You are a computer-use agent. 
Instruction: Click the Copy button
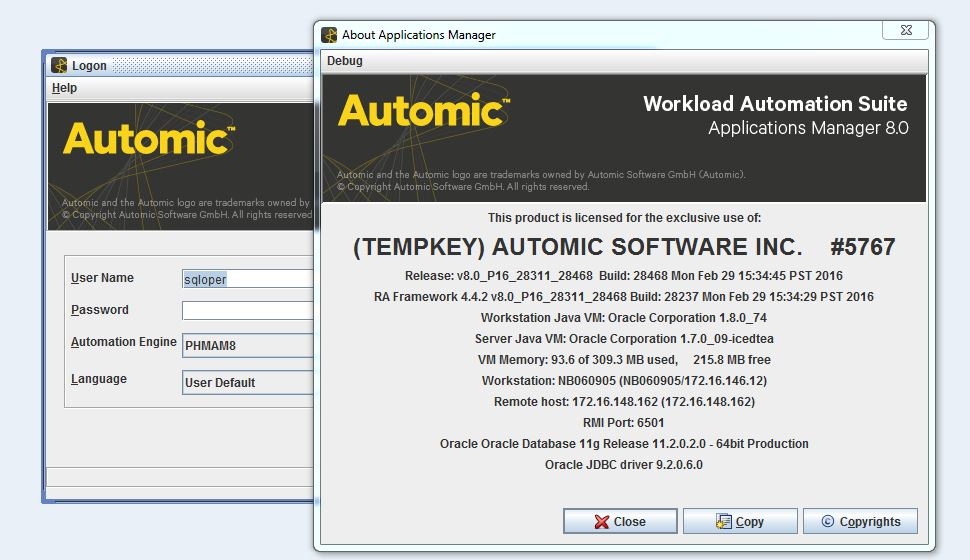click(x=740, y=521)
